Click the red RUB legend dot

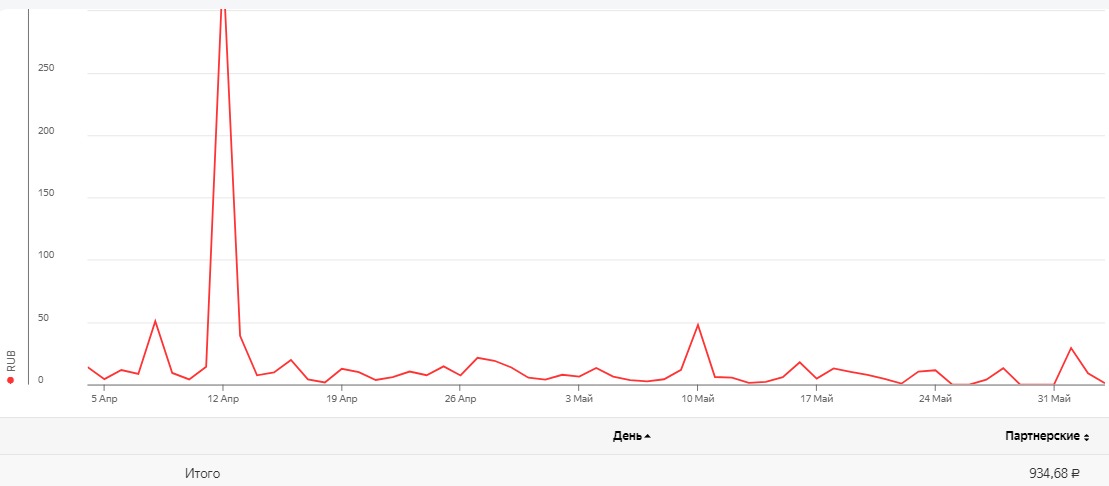pos(10,380)
